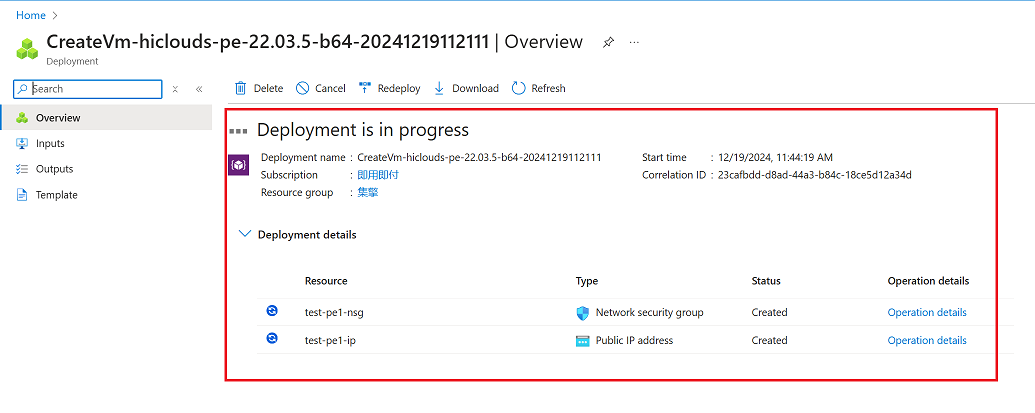
Task: Click the Type column header
Action: [x=587, y=281]
